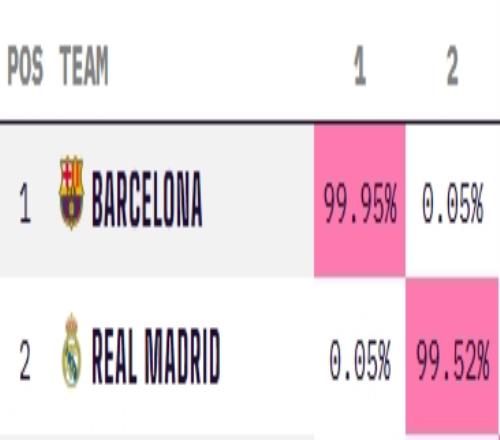Click Real Madrid's 0.05% first-place probability

click(360, 360)
